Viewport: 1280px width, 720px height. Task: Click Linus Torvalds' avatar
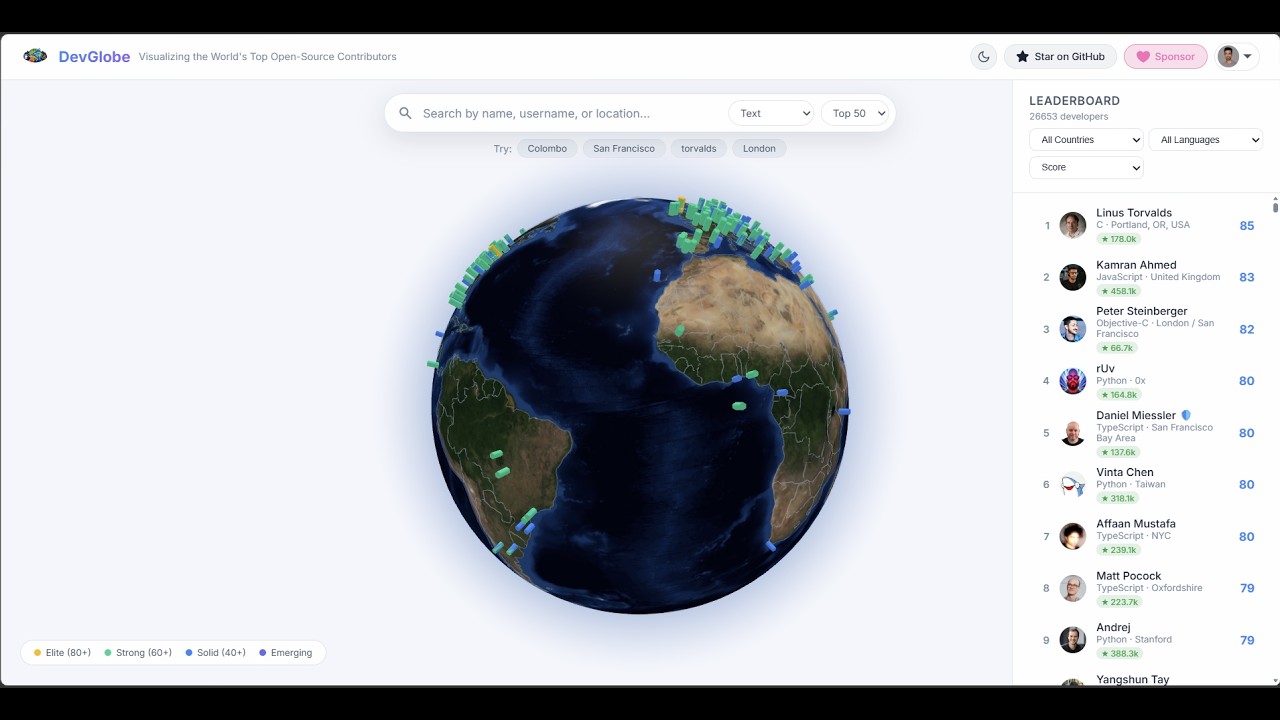[x=1073, y=225]
